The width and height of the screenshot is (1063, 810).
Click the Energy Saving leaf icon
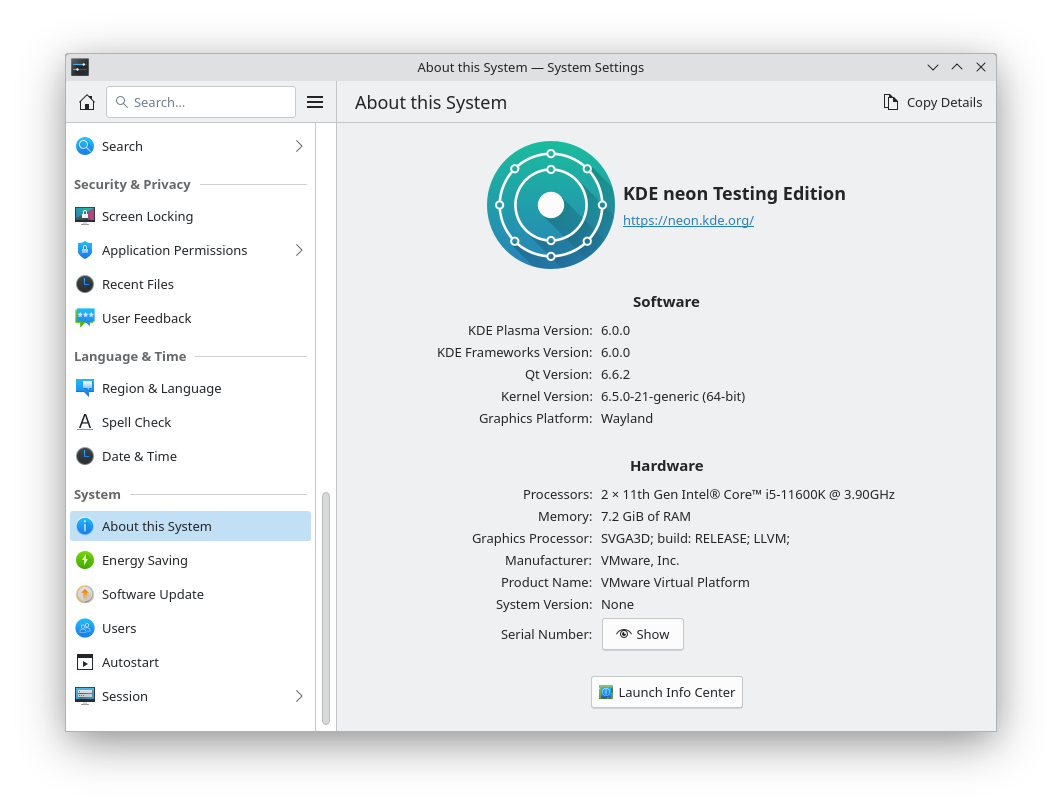tap(85, 560)
